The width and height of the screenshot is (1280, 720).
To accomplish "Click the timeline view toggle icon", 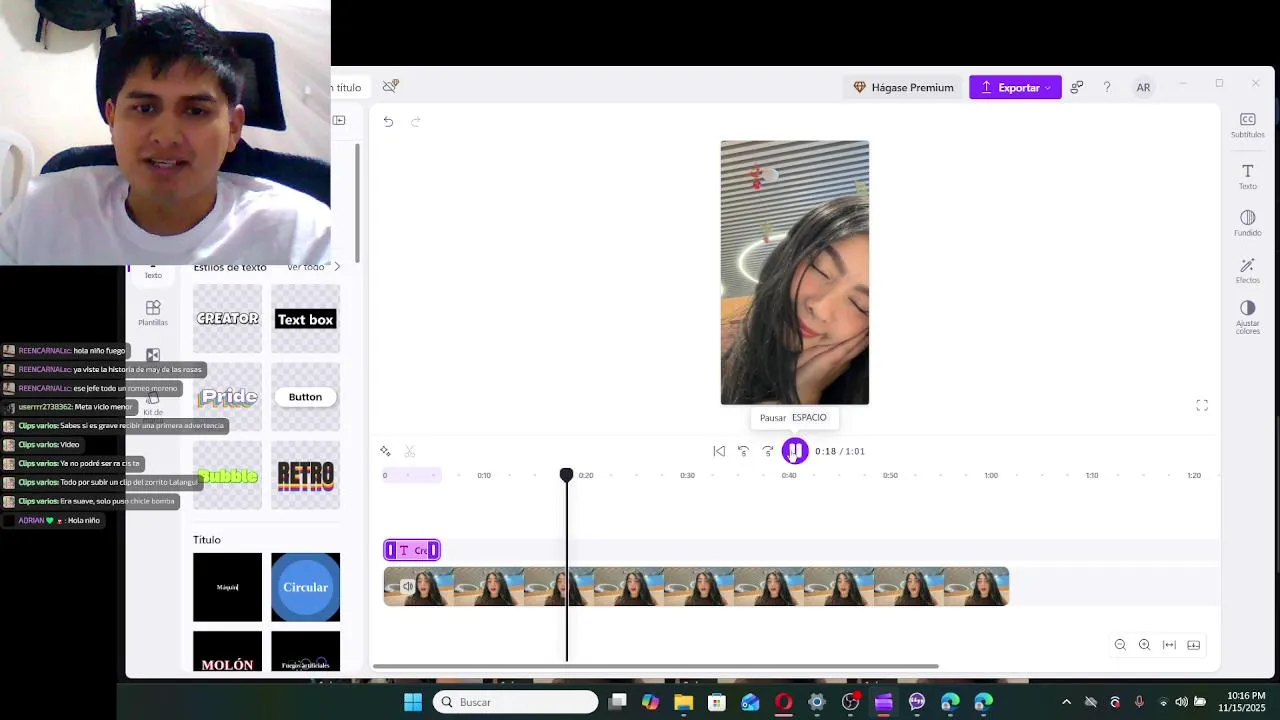I will click(x=1193, y=645).
